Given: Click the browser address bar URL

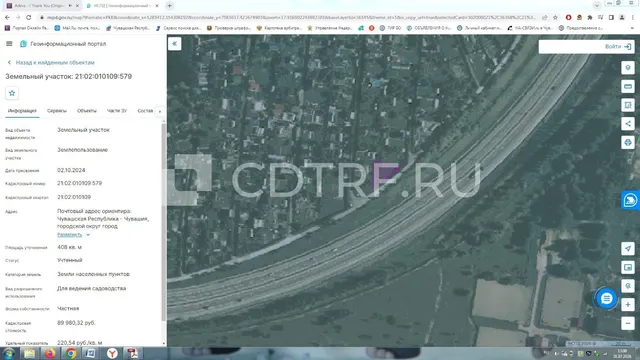Looking at the screenshot, I should (x=291, y=18).
